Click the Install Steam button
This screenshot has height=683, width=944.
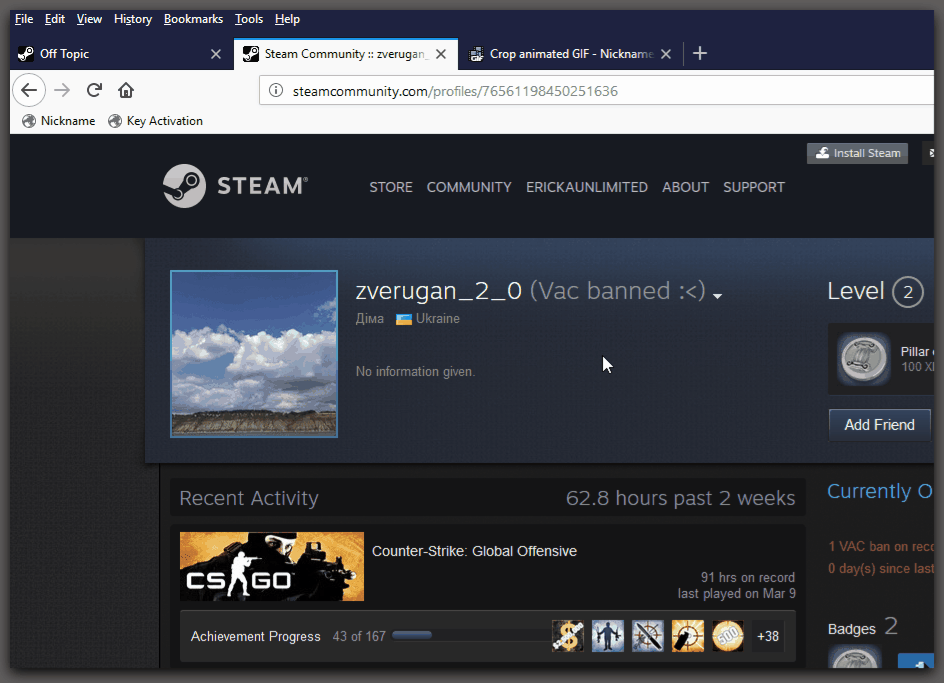[857, 153]
